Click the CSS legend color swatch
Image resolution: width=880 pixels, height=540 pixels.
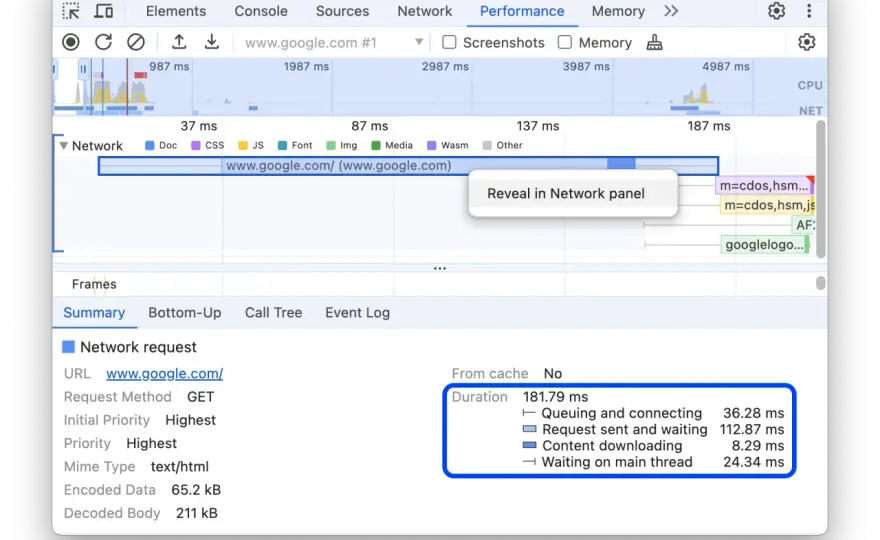195,145
